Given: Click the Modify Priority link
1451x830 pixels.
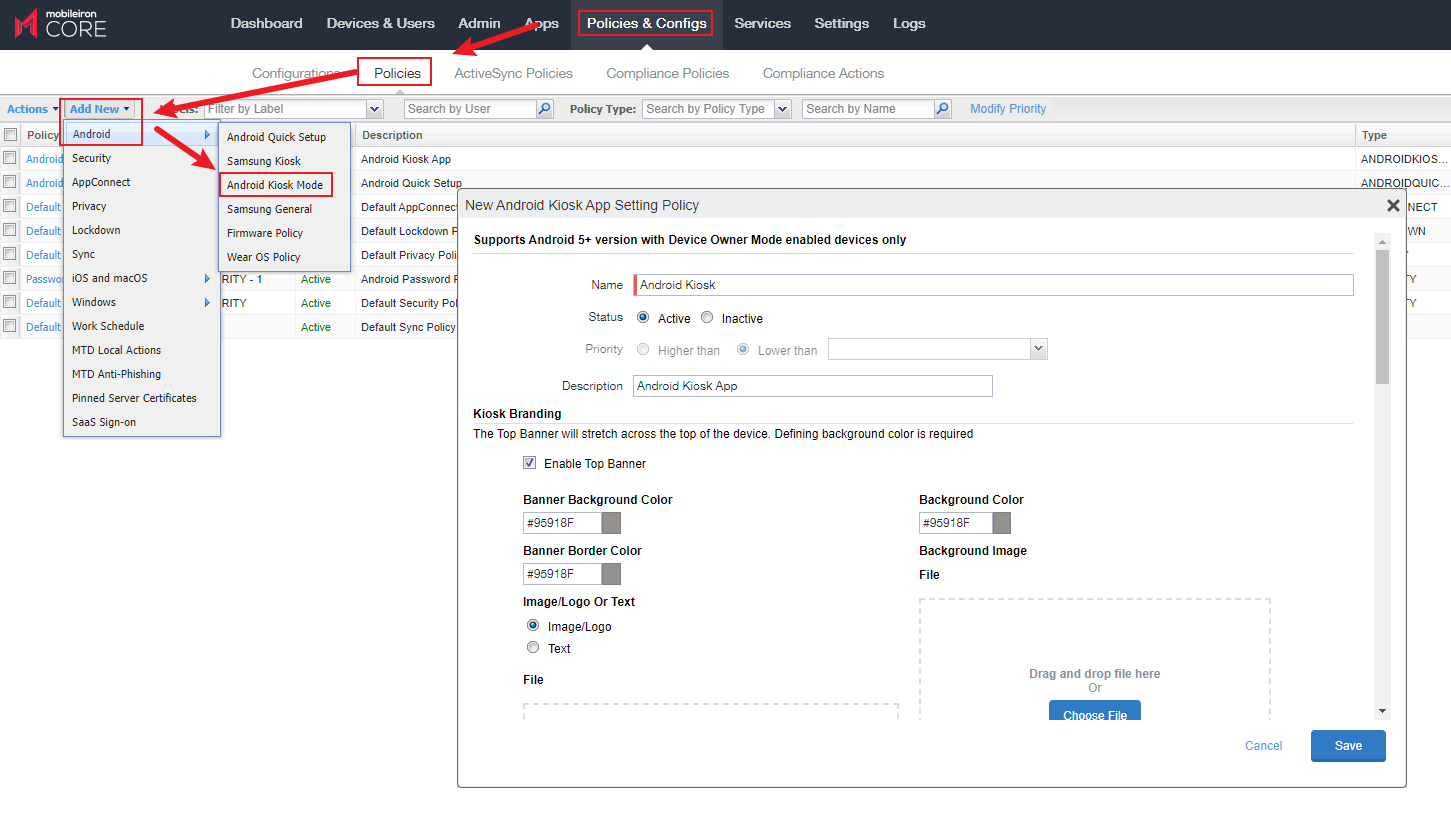Looking at the screenshot, I should pos(1007,109).
